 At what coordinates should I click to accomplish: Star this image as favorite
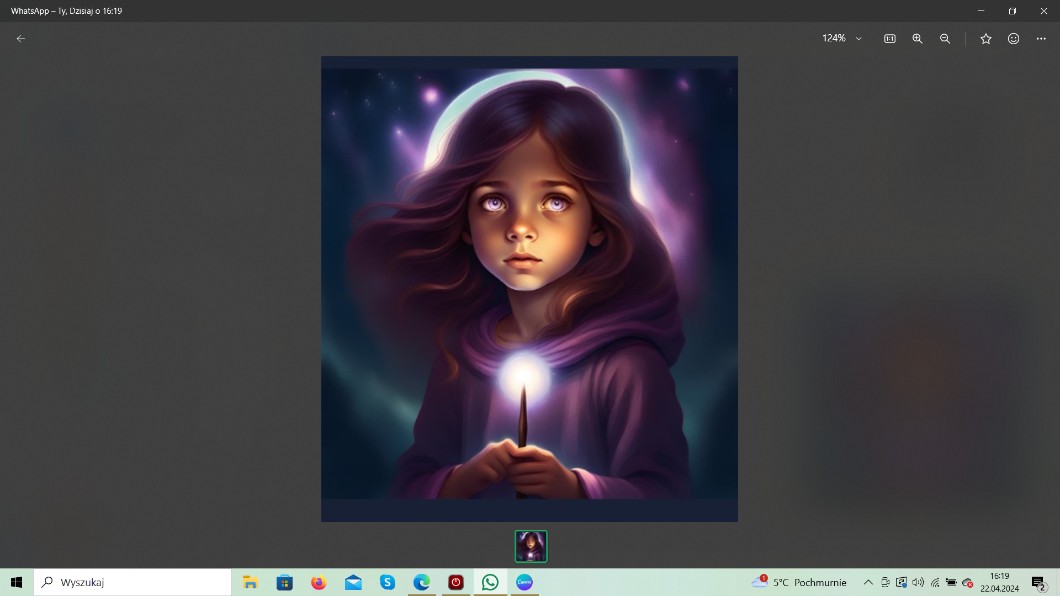[986, 38]
